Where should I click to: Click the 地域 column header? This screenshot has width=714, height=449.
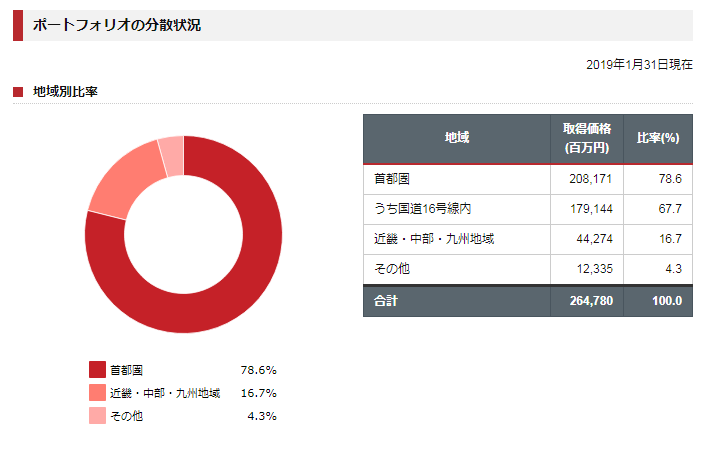tap(457, 138)
